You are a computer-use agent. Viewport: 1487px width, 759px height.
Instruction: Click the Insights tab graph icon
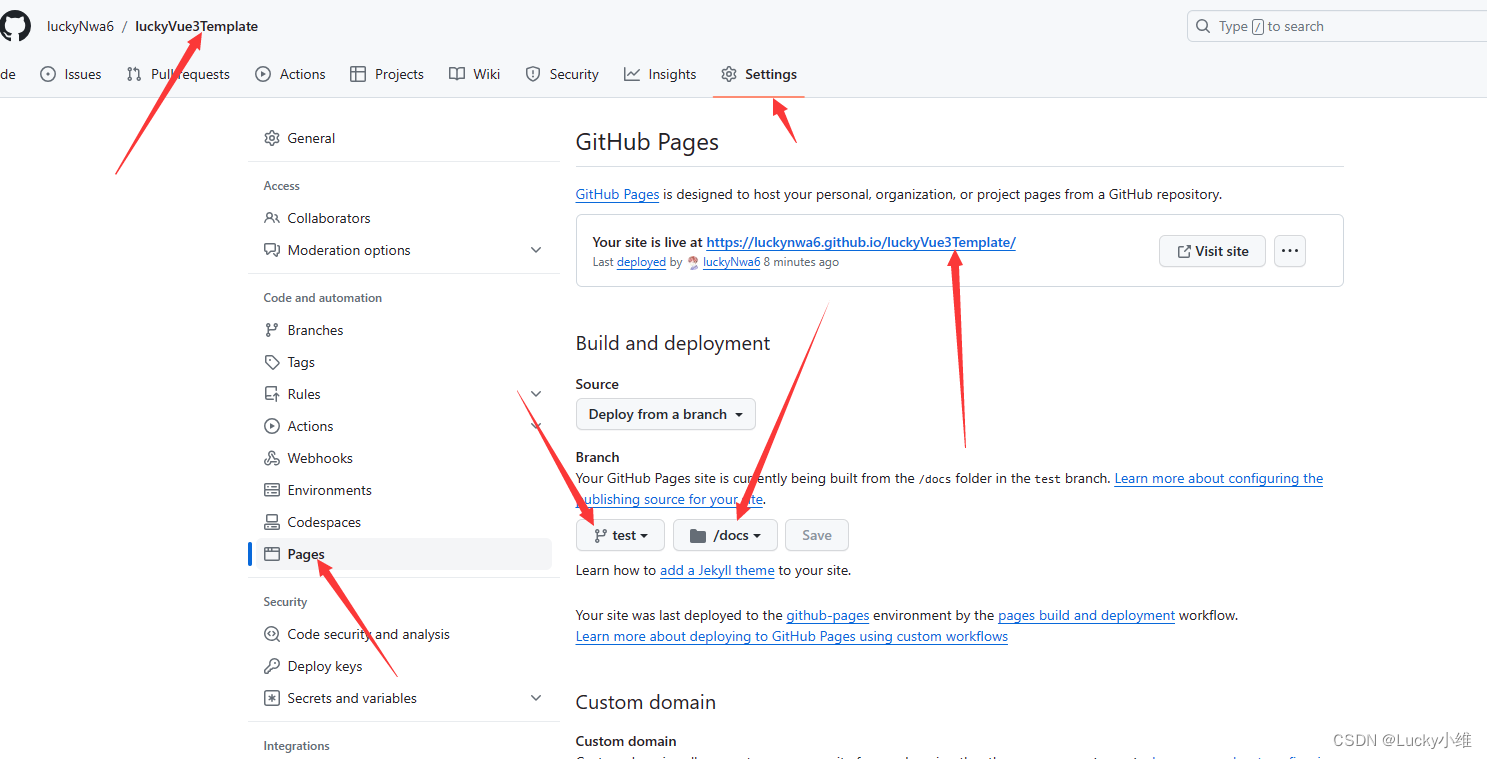coord(632,74)
